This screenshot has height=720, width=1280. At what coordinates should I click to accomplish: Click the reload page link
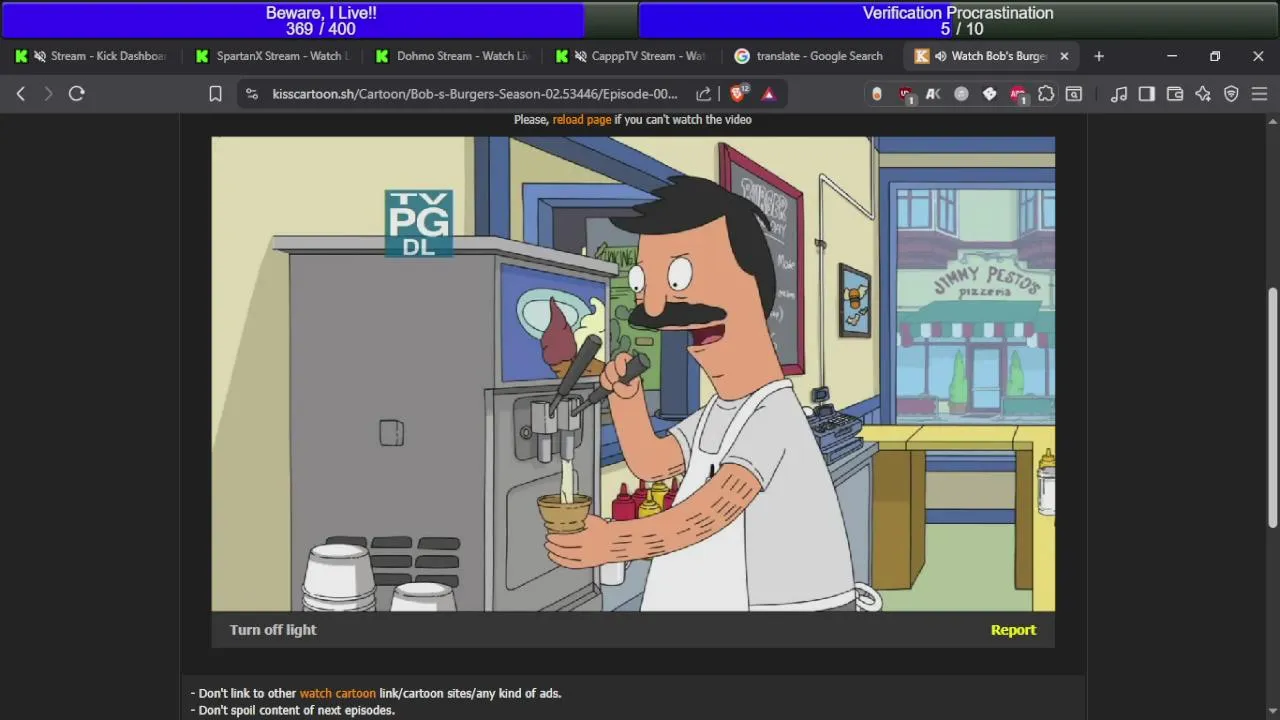coord(582,119)
